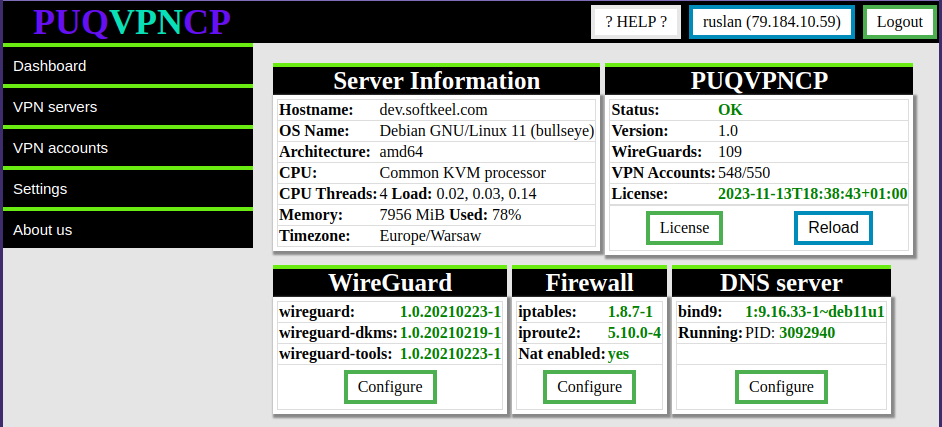The width and height of the screenshot is (942, 427).
Task: Click the License button
Action: click(684, 228)
